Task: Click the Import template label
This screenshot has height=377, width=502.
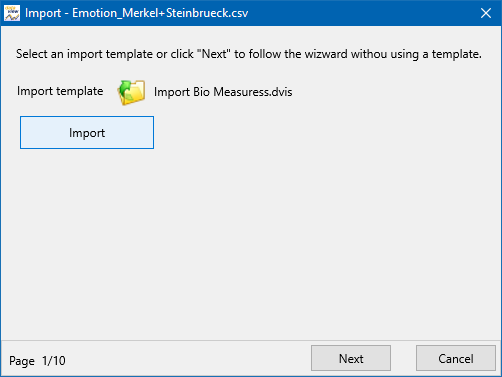Action: [60, 91]
